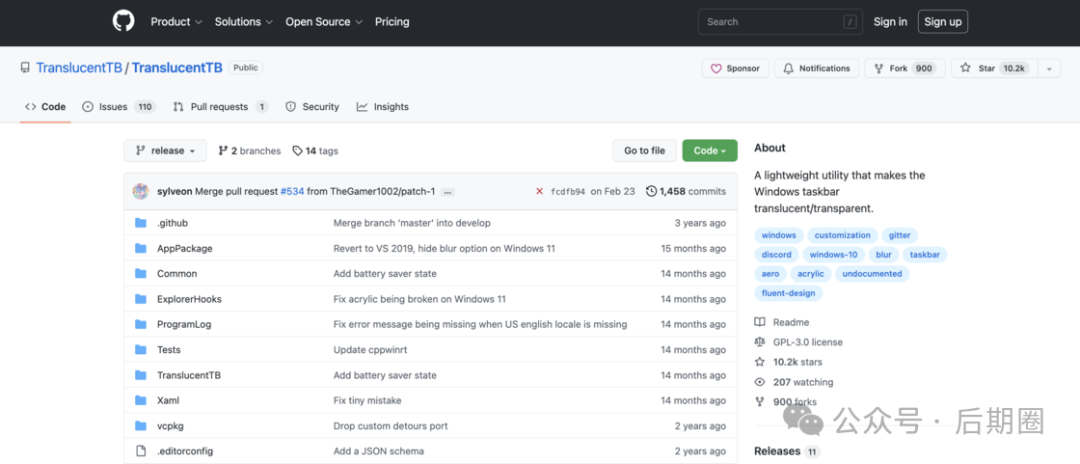1080x464 pixels.
Task: Open 'Add a JSON schema' commit message
Action: [x=378, y=452]
